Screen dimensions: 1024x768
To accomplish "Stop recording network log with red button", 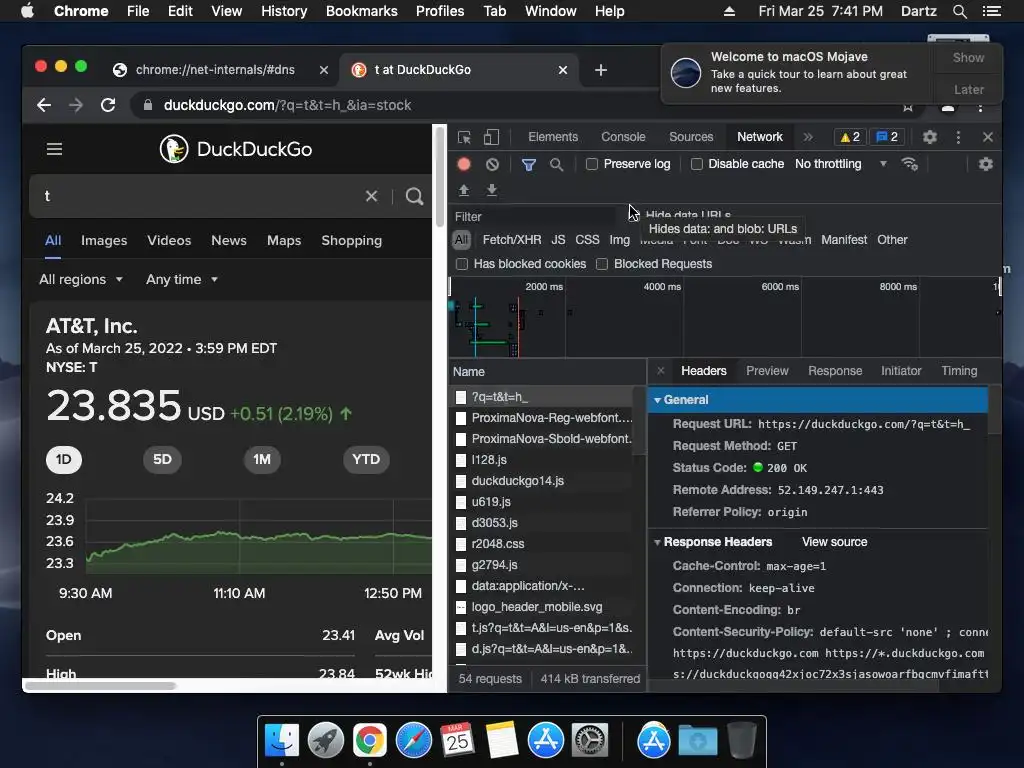I will click(x=464, y=165).
